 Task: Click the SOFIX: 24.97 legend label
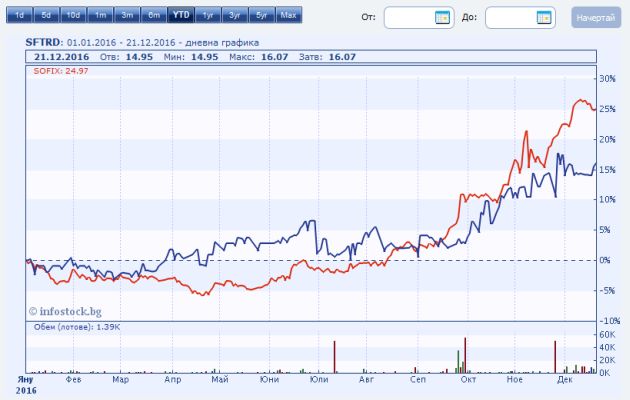click(x=61, y=71)
